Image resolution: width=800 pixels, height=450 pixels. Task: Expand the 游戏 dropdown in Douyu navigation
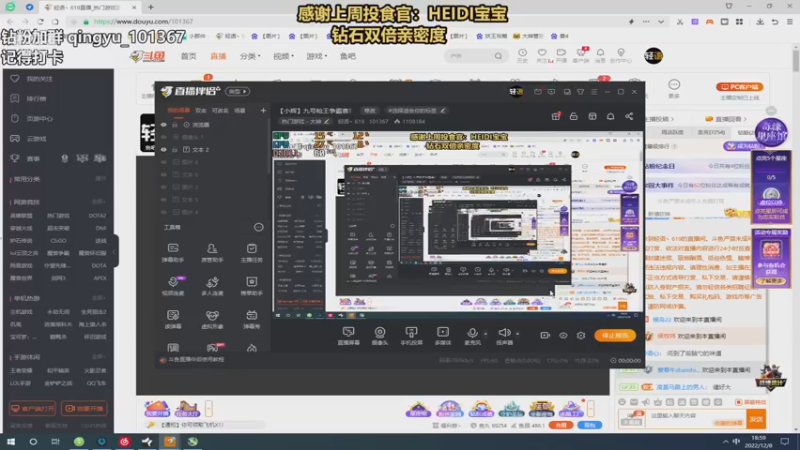316,56
